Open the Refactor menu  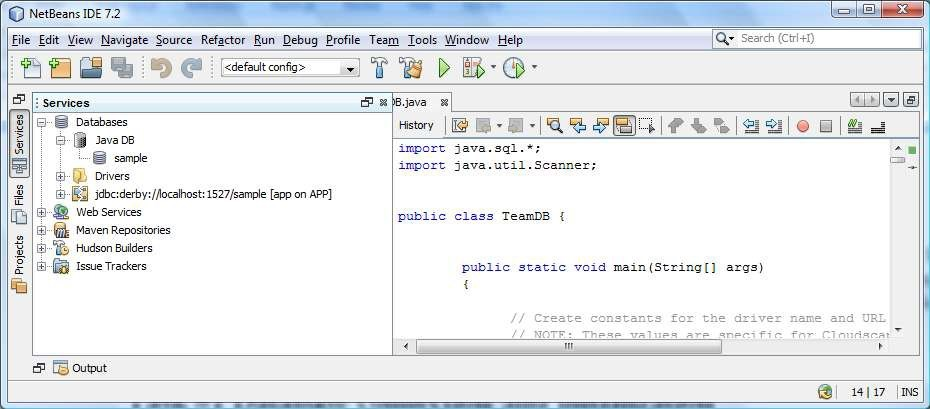[223, 40]
